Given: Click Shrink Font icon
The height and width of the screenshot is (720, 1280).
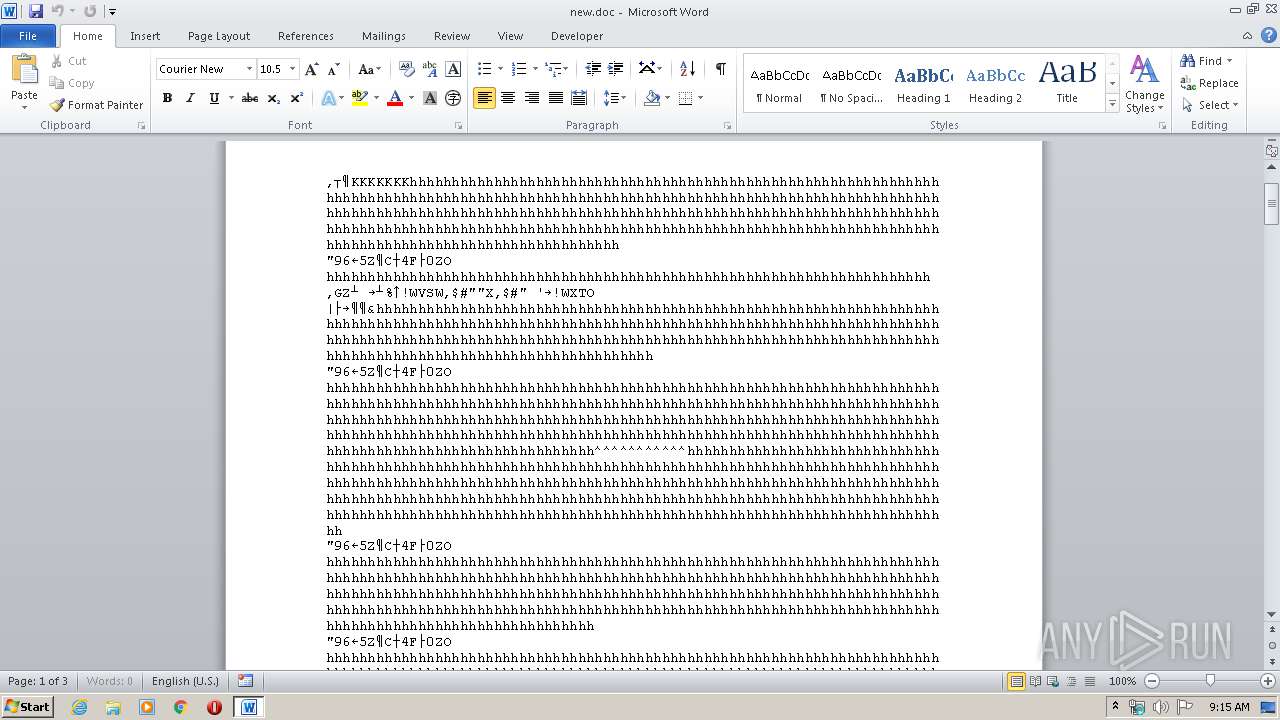Looking at the screenshot, I should pos(334,69).
